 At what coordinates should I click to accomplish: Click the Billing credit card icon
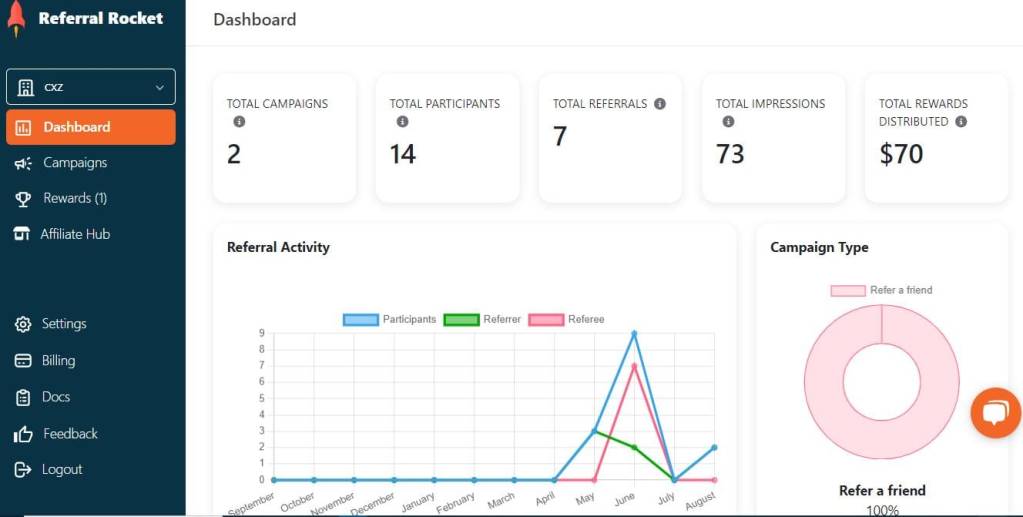(23, 360)
